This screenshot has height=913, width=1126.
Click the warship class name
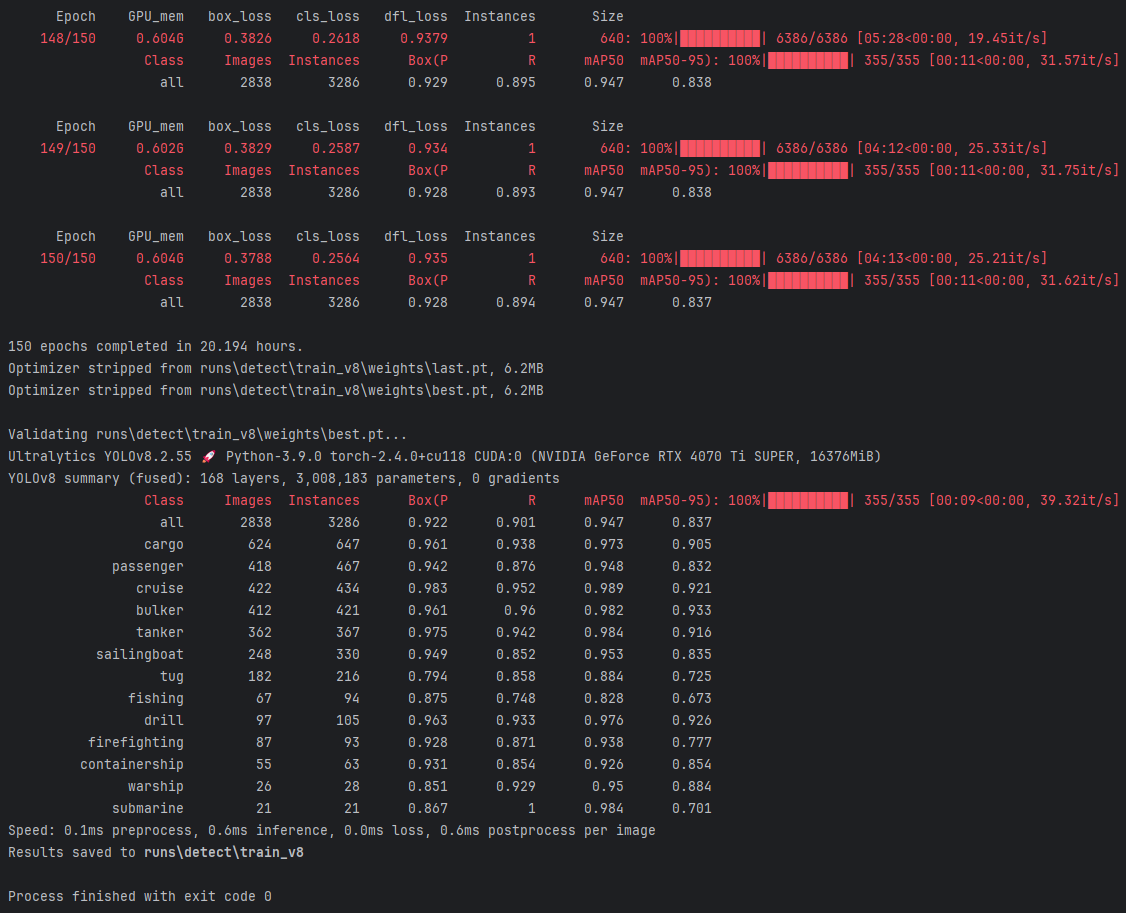tap(156, 787)
